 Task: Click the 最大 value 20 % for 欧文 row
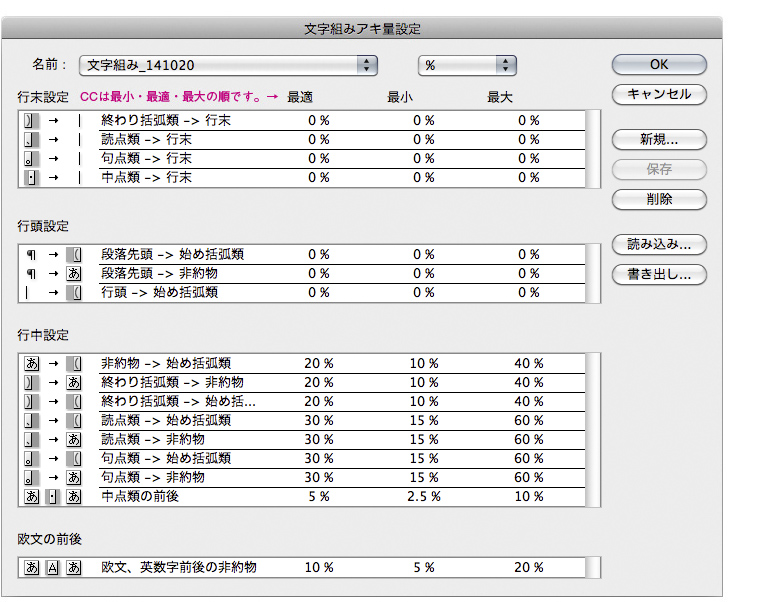(x=528, y=568)
